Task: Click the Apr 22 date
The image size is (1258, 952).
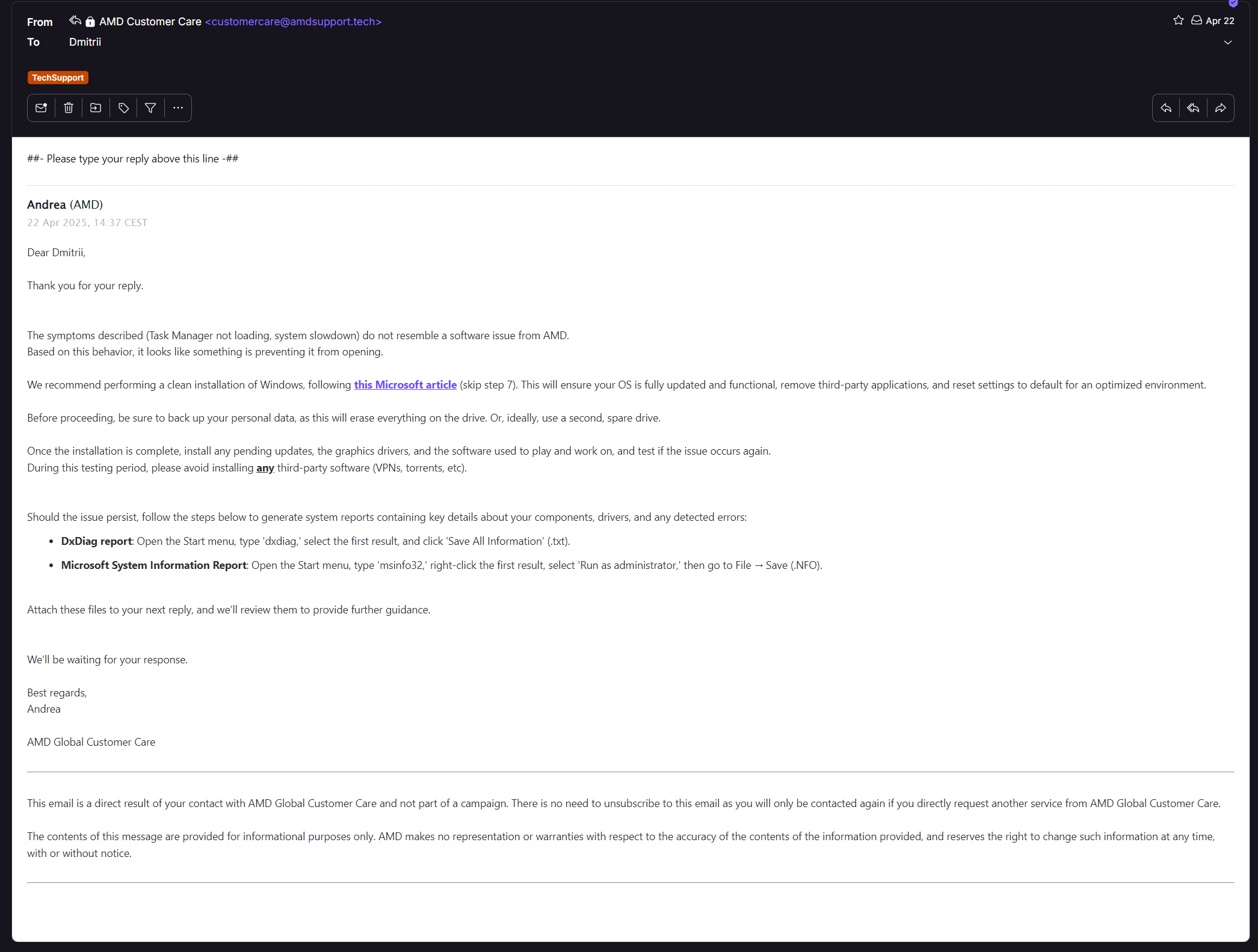Action: point(1220,20)
